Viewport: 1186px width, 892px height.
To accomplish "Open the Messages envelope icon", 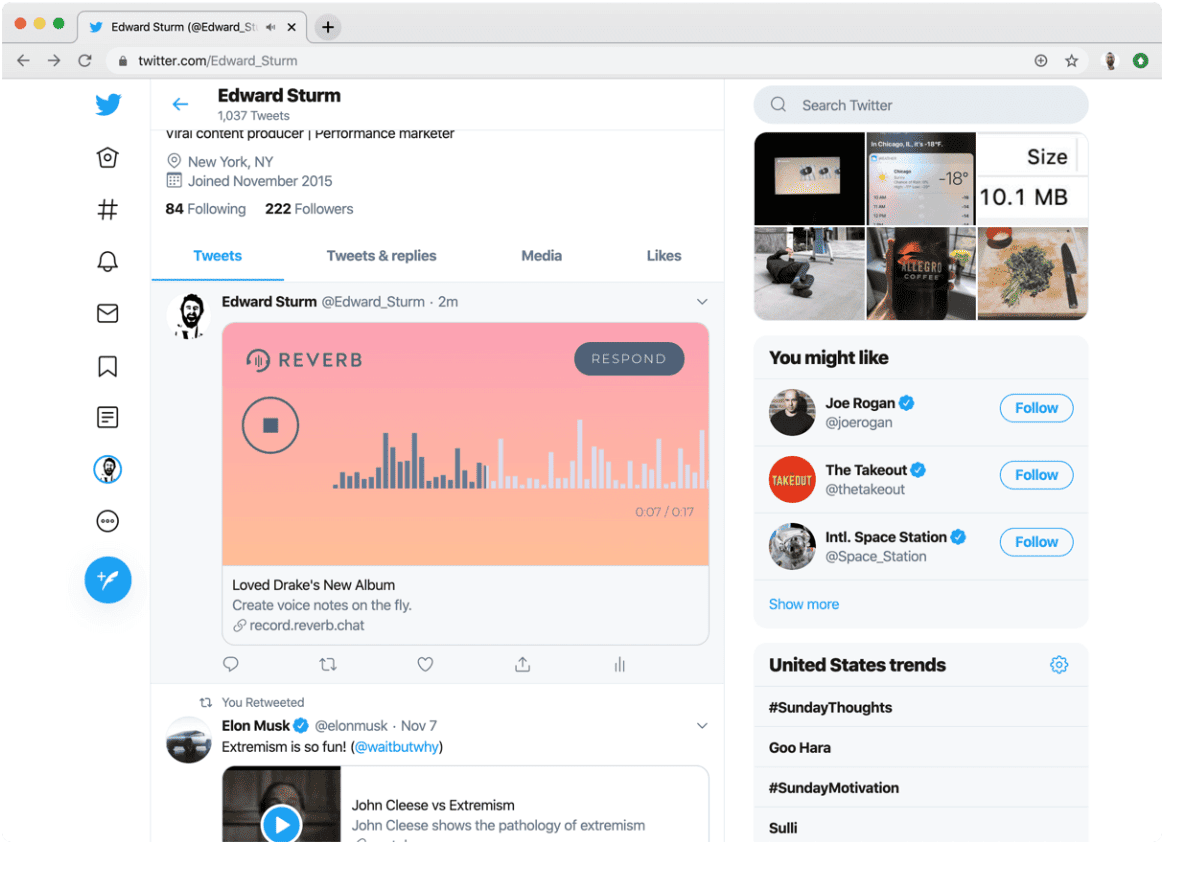I will tap(107, 313).
